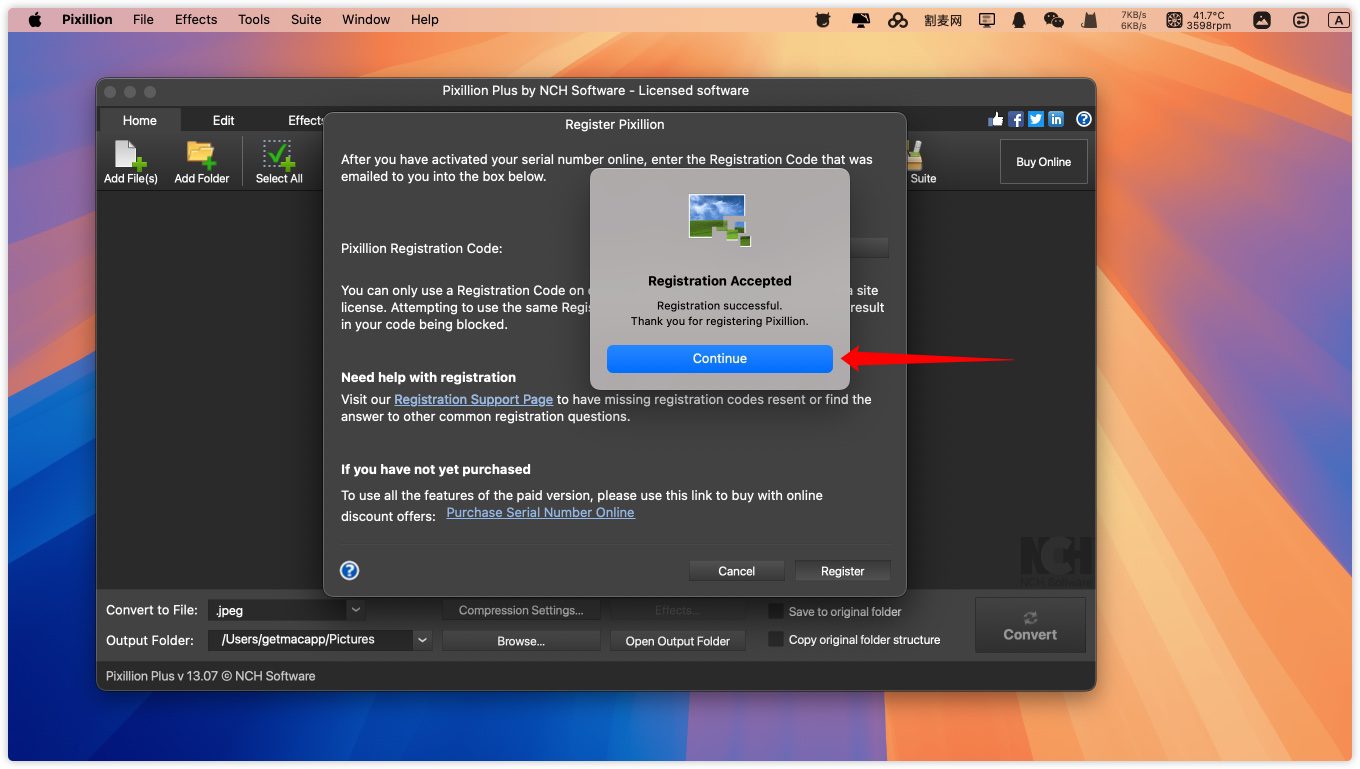This screenshot has height=769, width=1360.
Task: Click the thumbs-up like icon
Action: tap(995, 119)
